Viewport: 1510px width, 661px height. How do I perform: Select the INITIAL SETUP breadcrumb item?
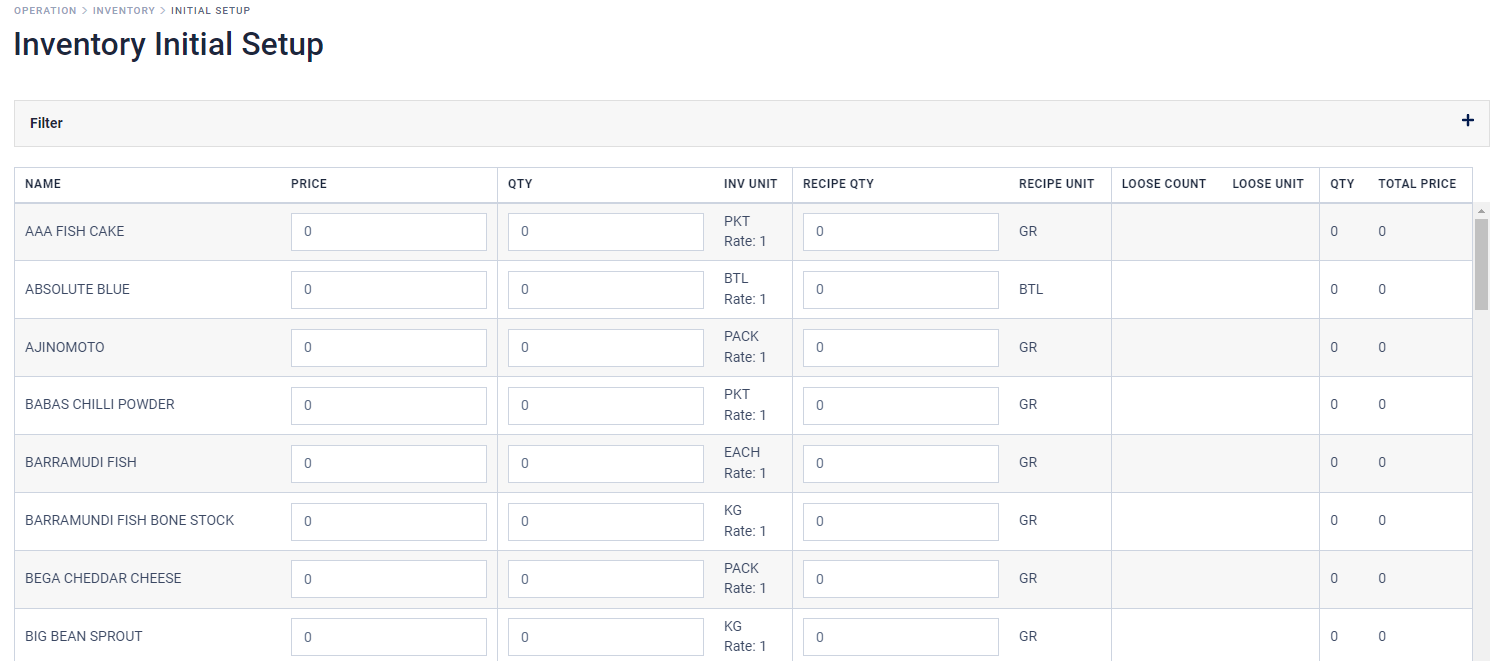coord(210,10)
